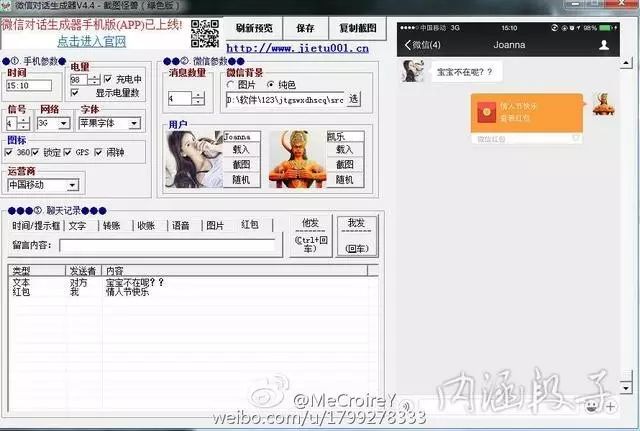Screen dimensions: 640x431
Task: Click the 他发 send button
Action: pos(311,236)
